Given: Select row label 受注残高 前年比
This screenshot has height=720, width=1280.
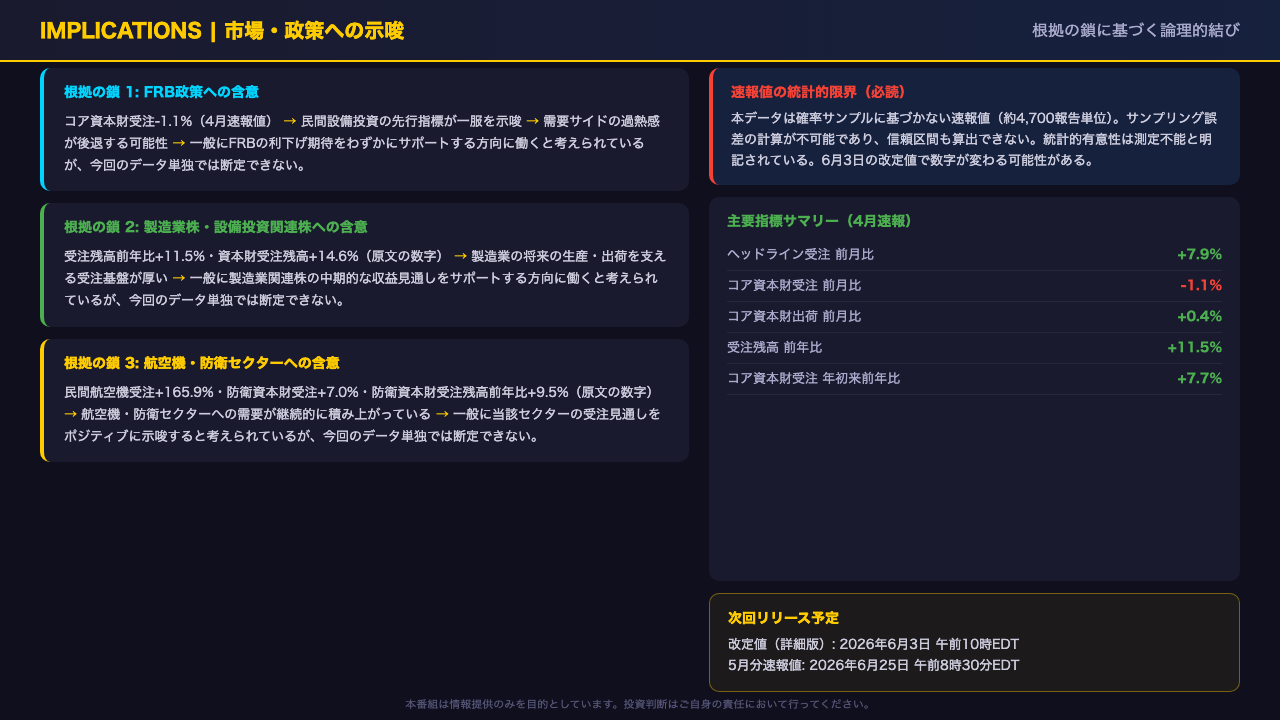Looking at the screenshot, I should 774,348.
